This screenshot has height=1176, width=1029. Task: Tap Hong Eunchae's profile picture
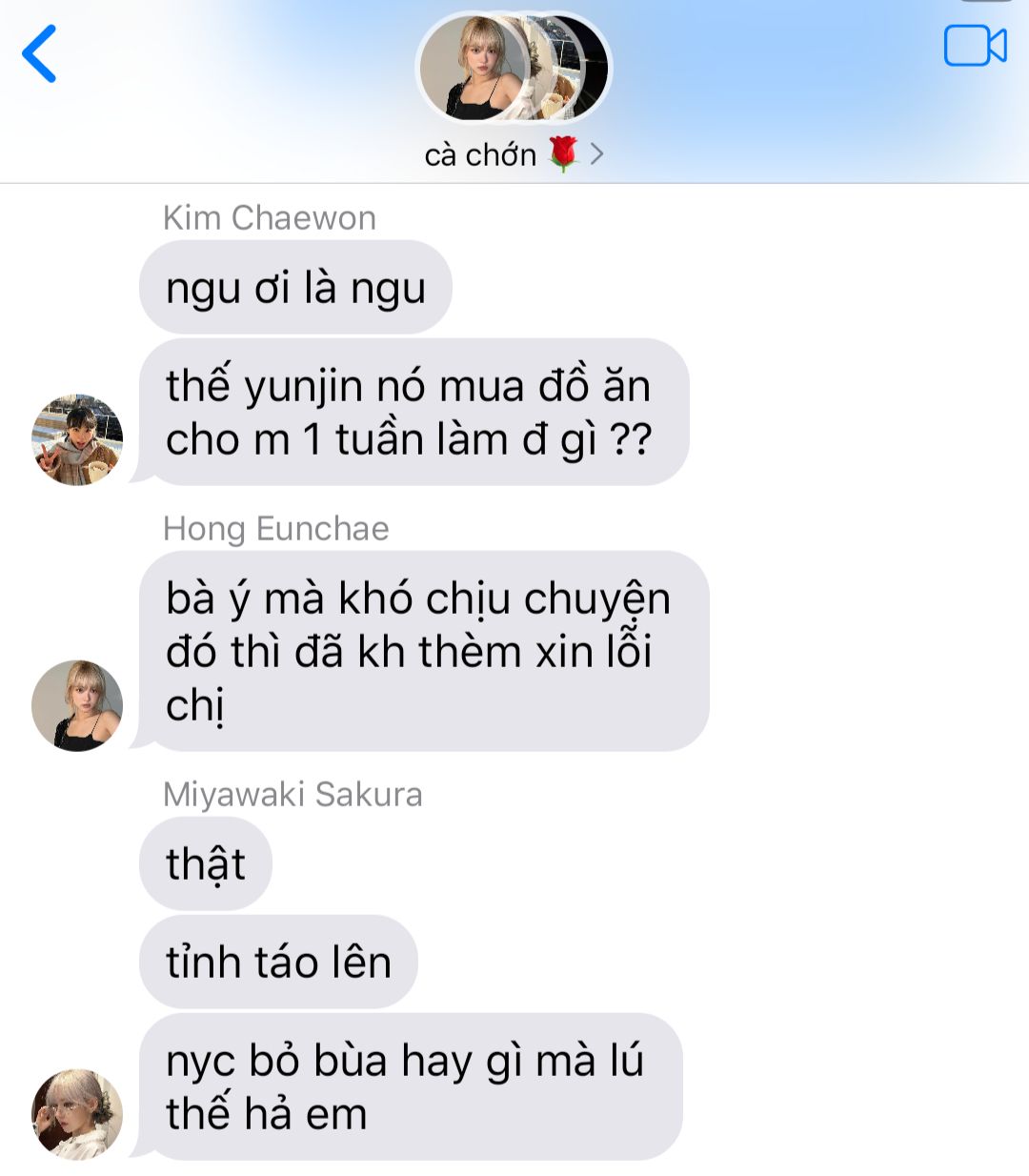tap(77, 705)
